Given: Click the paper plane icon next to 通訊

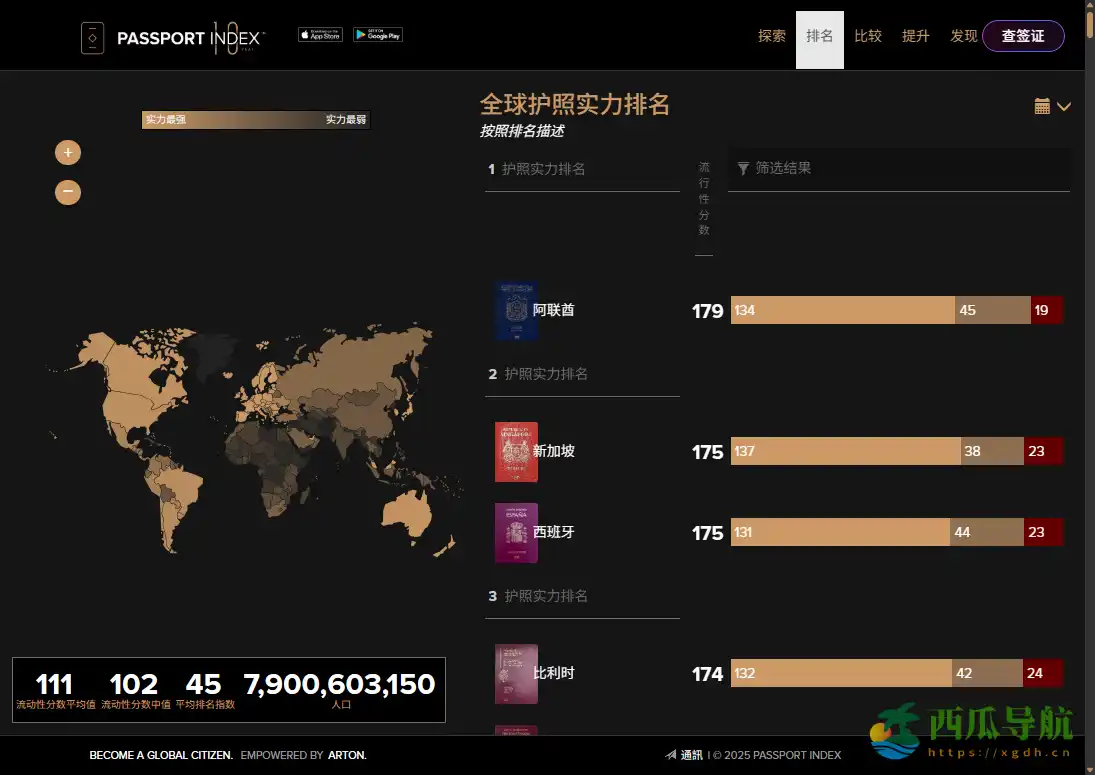Looking at the screenshot, I should coord(669,755).
